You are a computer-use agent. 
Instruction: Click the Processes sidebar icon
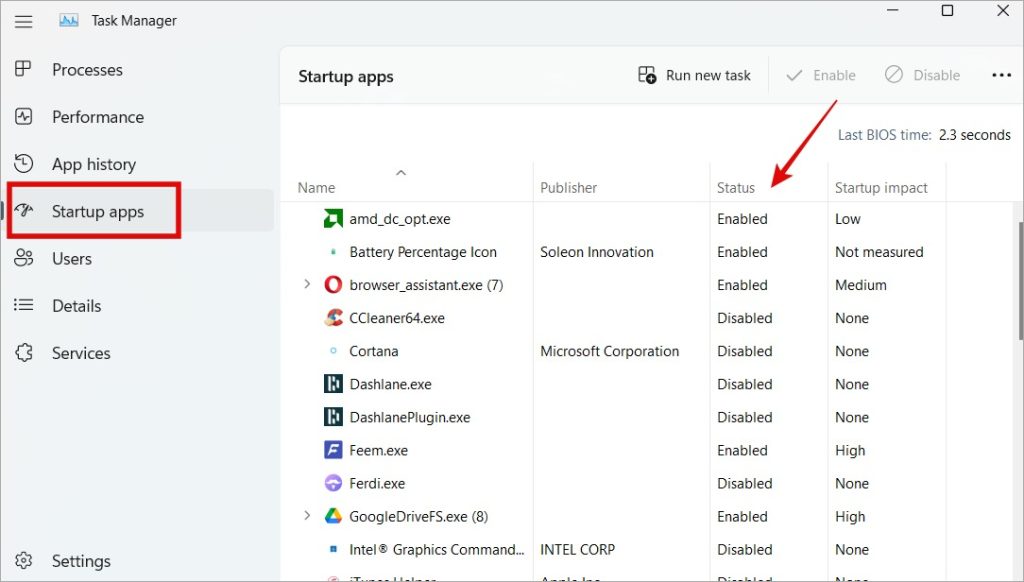pyautogui.click(x=24, y=70)
